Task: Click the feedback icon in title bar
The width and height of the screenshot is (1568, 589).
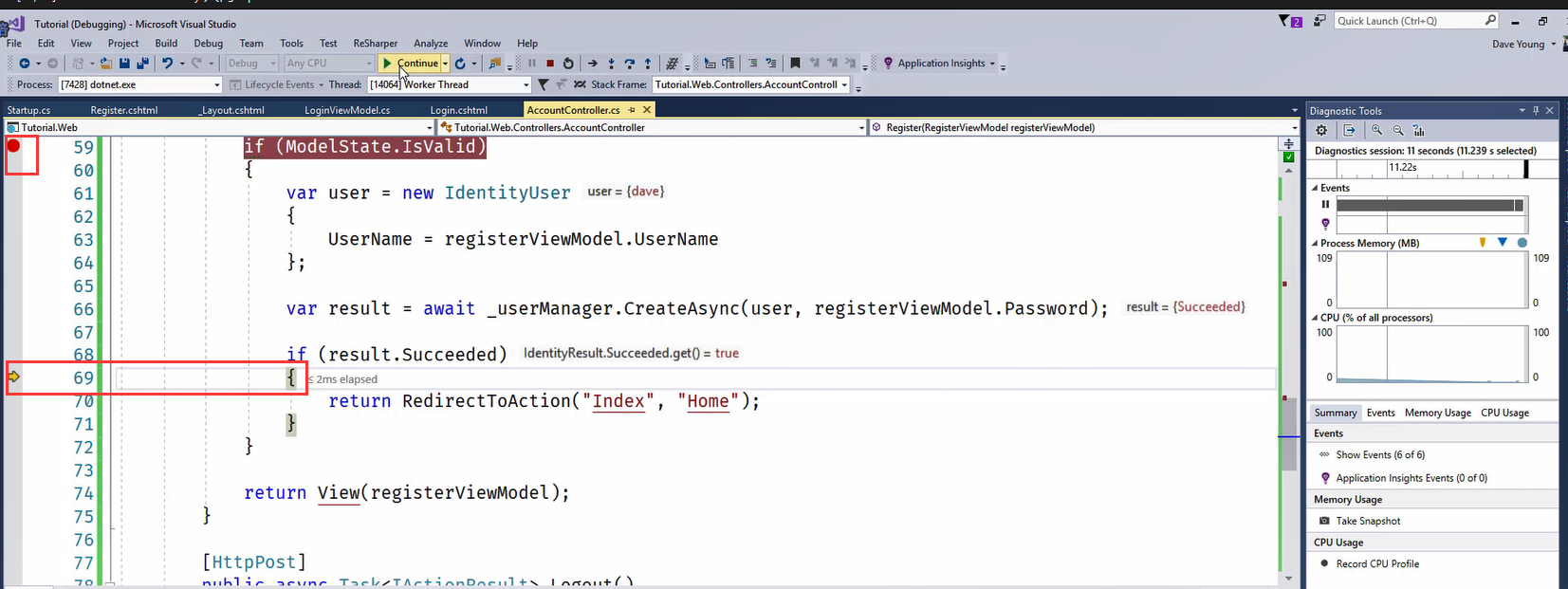Action: [1319, 21]
